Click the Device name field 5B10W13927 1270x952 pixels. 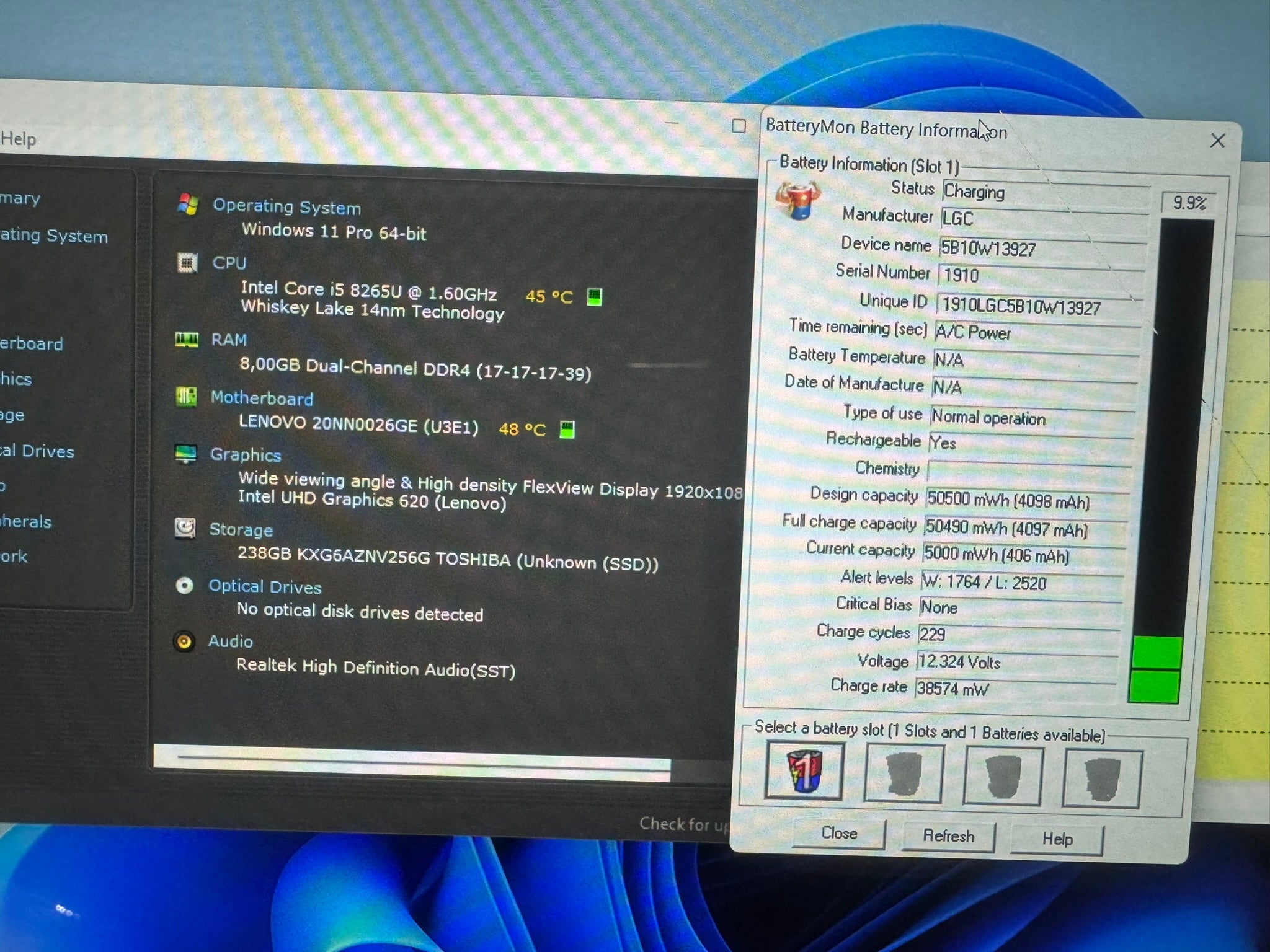1042,249
